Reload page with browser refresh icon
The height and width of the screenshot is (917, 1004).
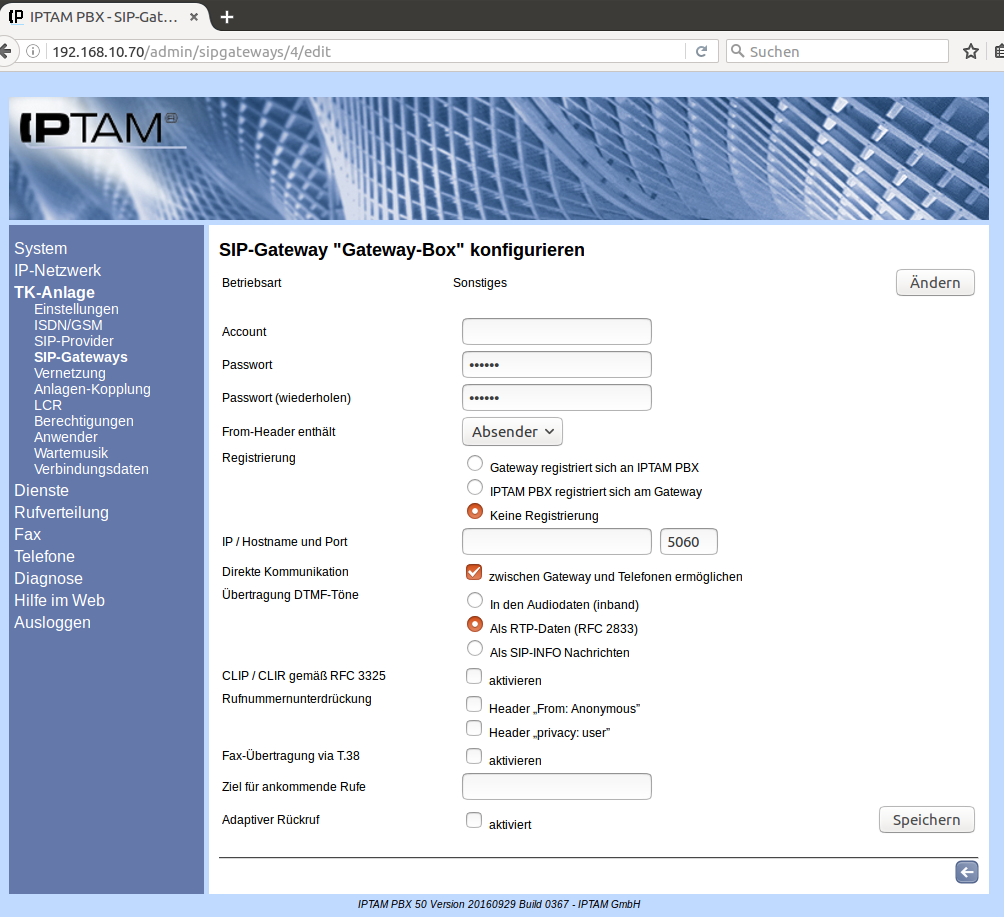(701, 51)
